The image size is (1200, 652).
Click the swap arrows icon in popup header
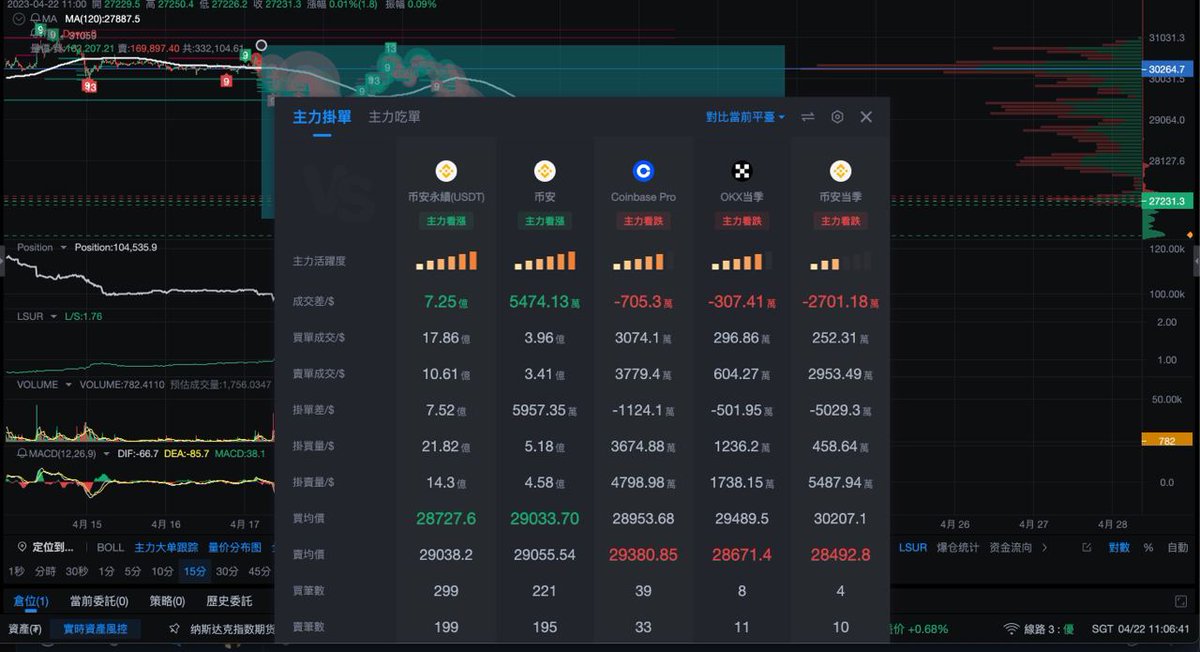coord(808,117)
